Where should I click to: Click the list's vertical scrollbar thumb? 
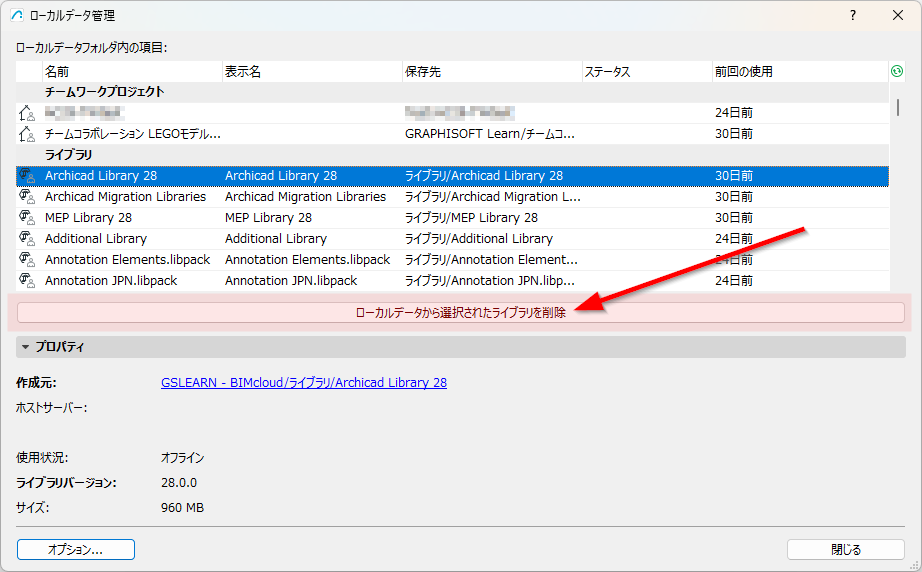(x=897, y=108)
